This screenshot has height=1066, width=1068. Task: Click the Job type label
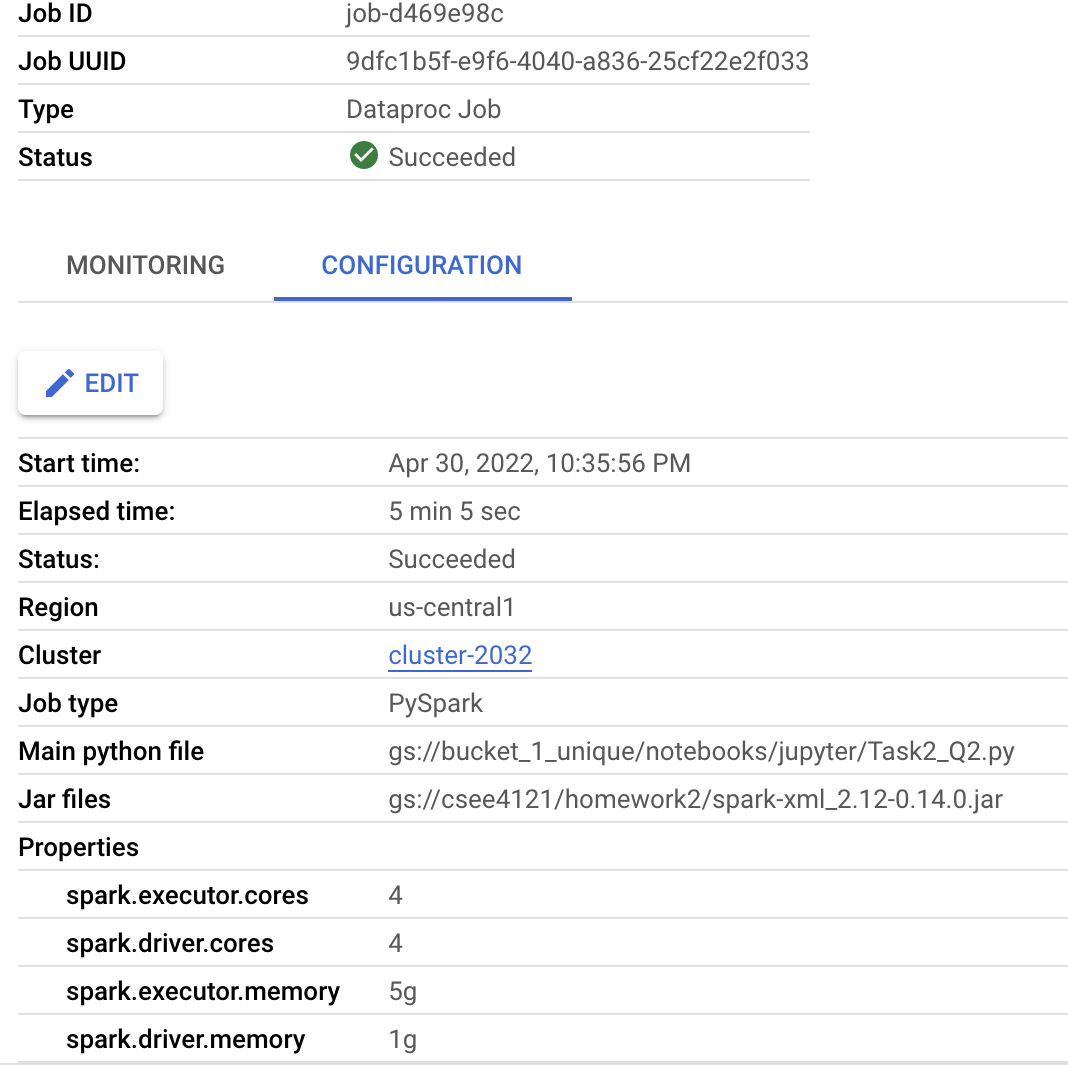point(68,704)
